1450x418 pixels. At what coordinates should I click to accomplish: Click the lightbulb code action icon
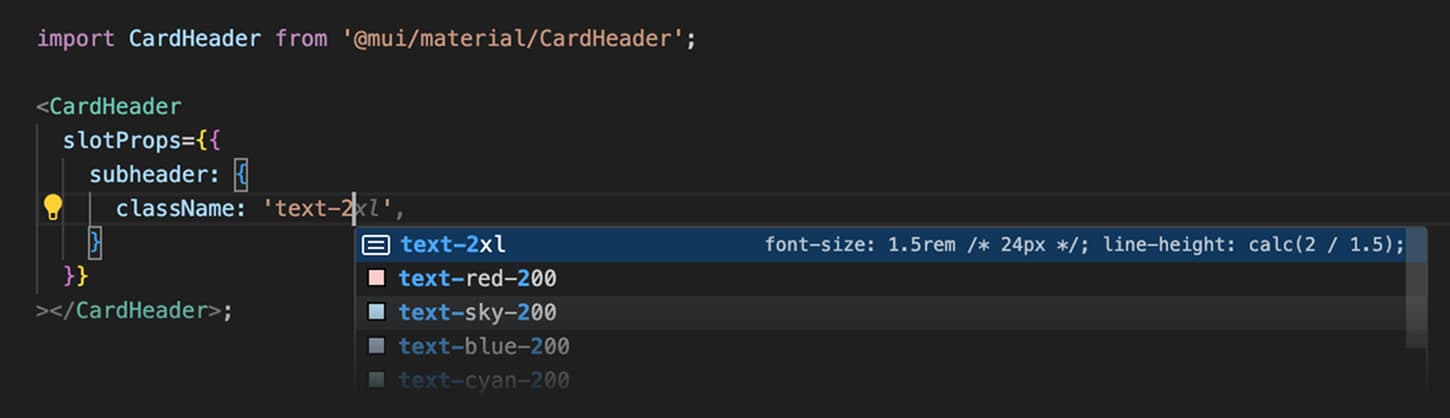[x=52, y=207]
